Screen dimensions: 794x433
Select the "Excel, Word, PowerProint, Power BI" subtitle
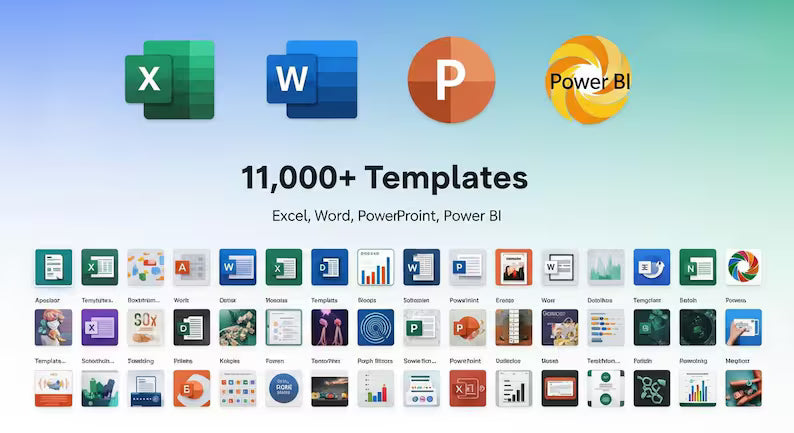point(386,216)
